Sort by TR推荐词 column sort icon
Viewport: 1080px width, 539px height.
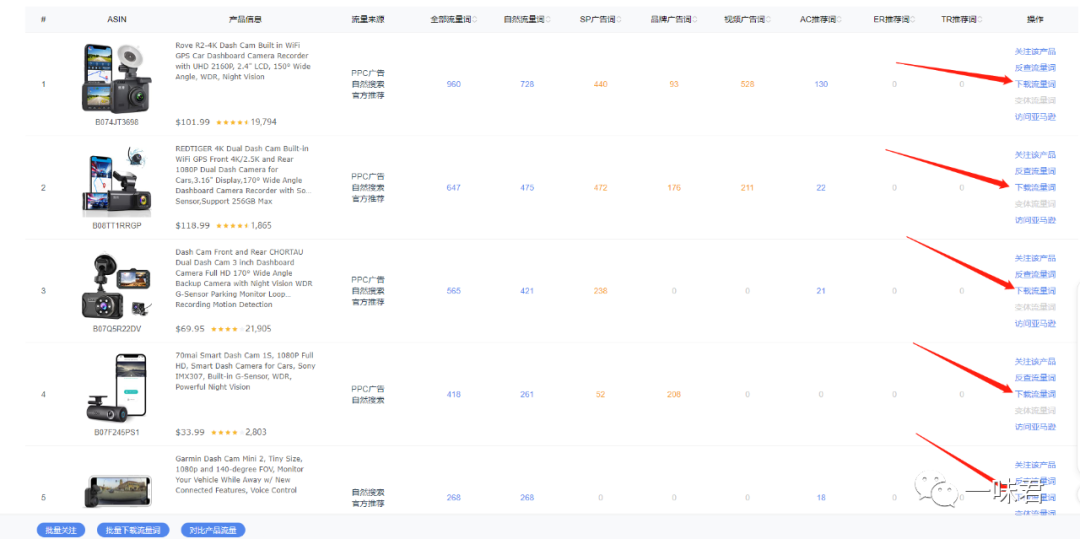[x=980, y=19]
